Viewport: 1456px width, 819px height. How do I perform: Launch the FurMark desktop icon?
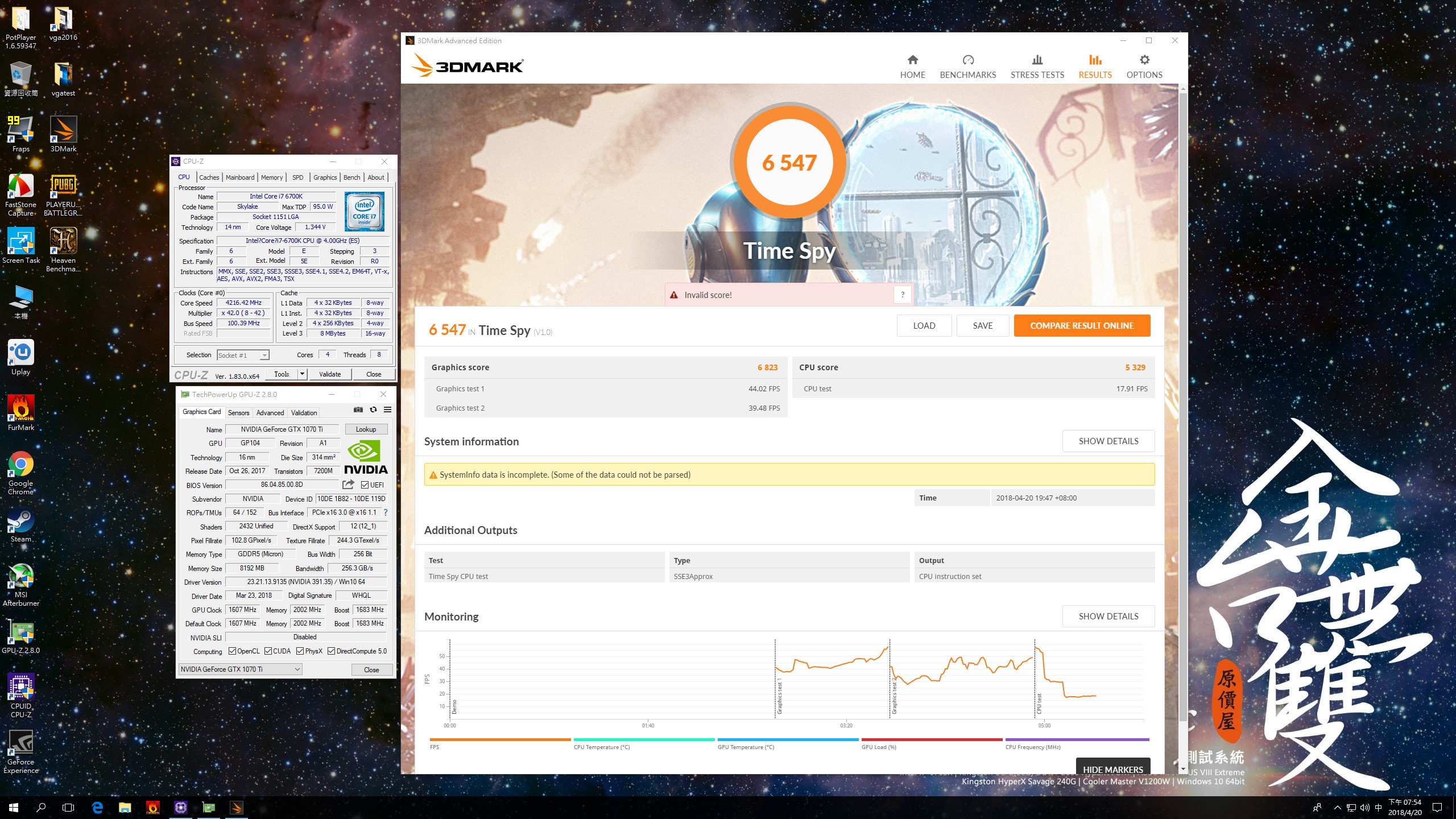click(x=21, y=413)
